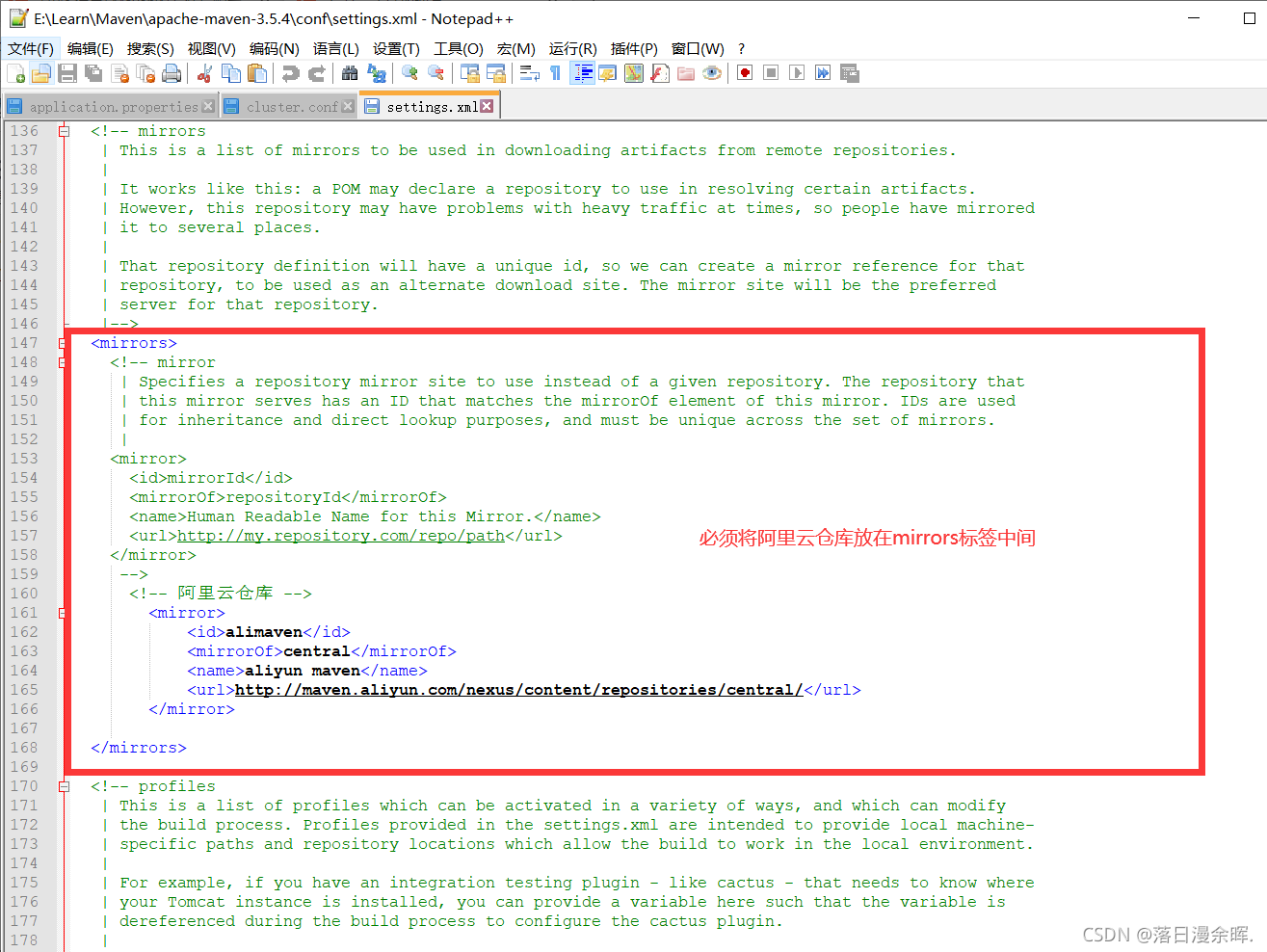Image resolution: width=1267 pixels, height=952 pixels.
Task: Open the 窗口(W) menu
Action: tap(698, 48)
